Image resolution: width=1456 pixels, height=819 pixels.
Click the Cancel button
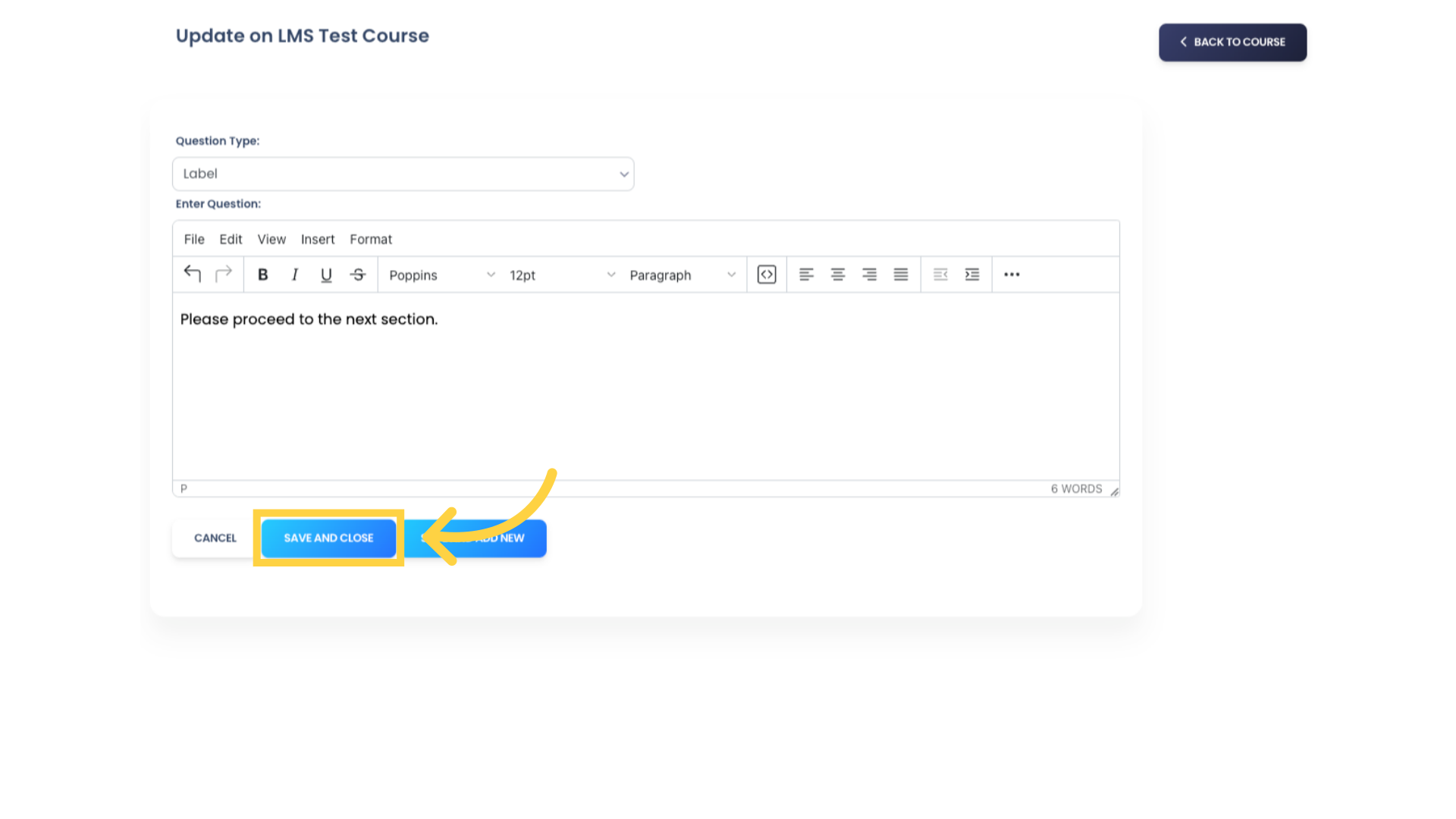pyautogui.click(x=215, y=538)
